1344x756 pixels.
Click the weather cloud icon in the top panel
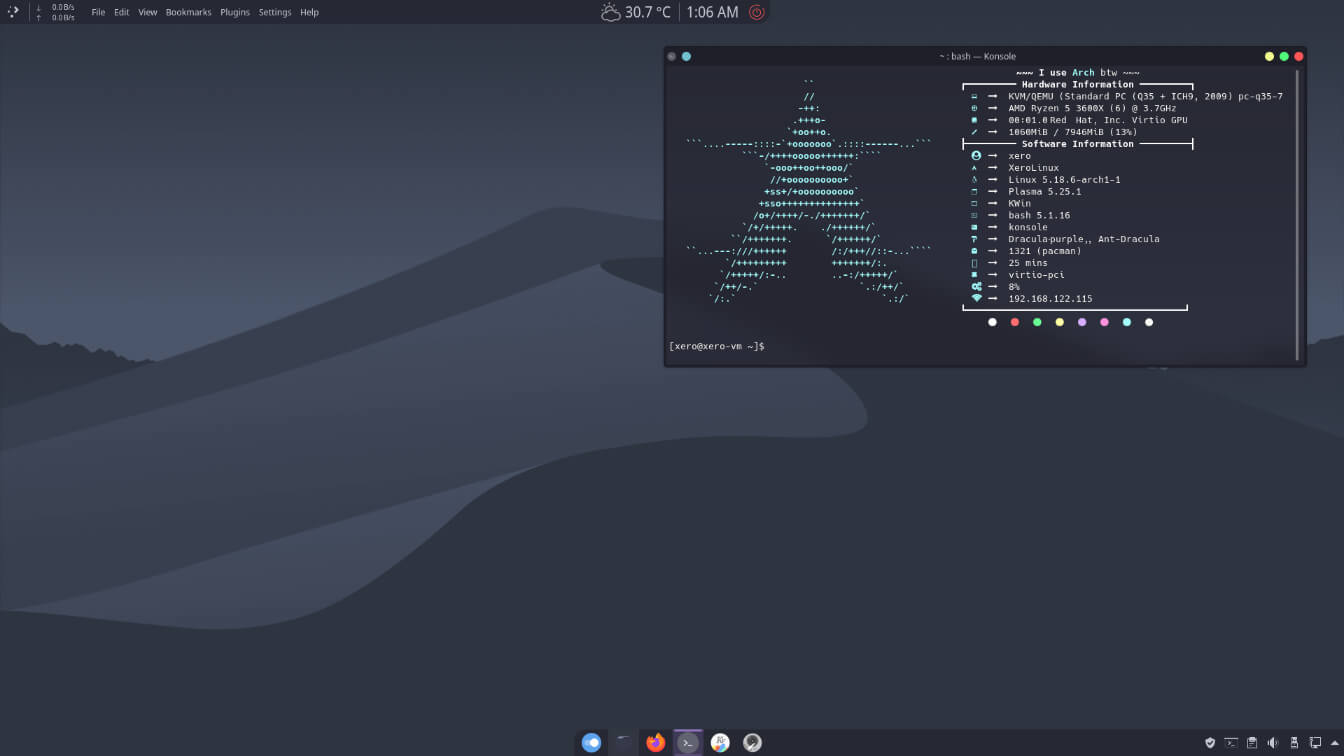tap(610, 12)
